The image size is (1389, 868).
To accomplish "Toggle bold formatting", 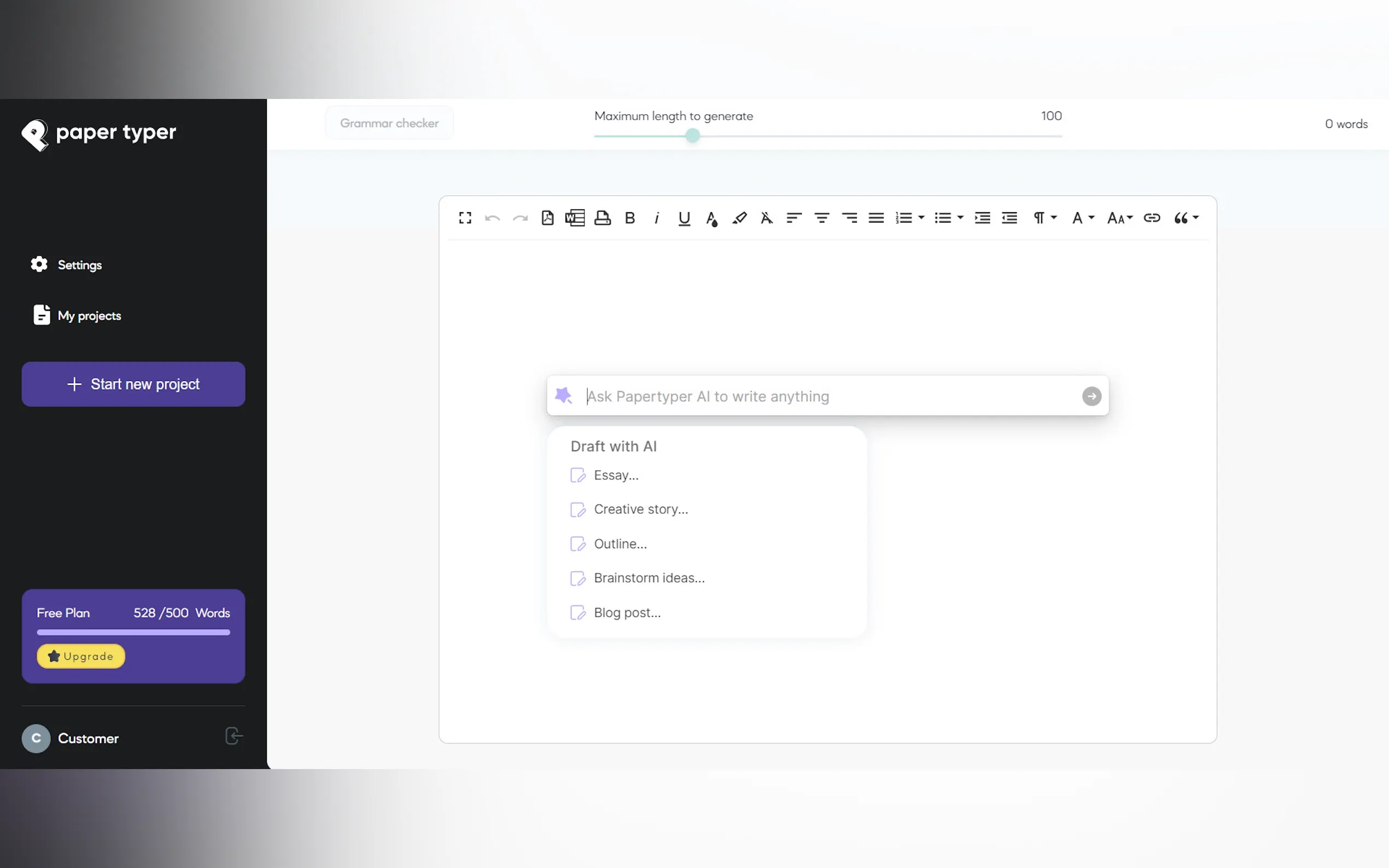I will tap(629, 218).
